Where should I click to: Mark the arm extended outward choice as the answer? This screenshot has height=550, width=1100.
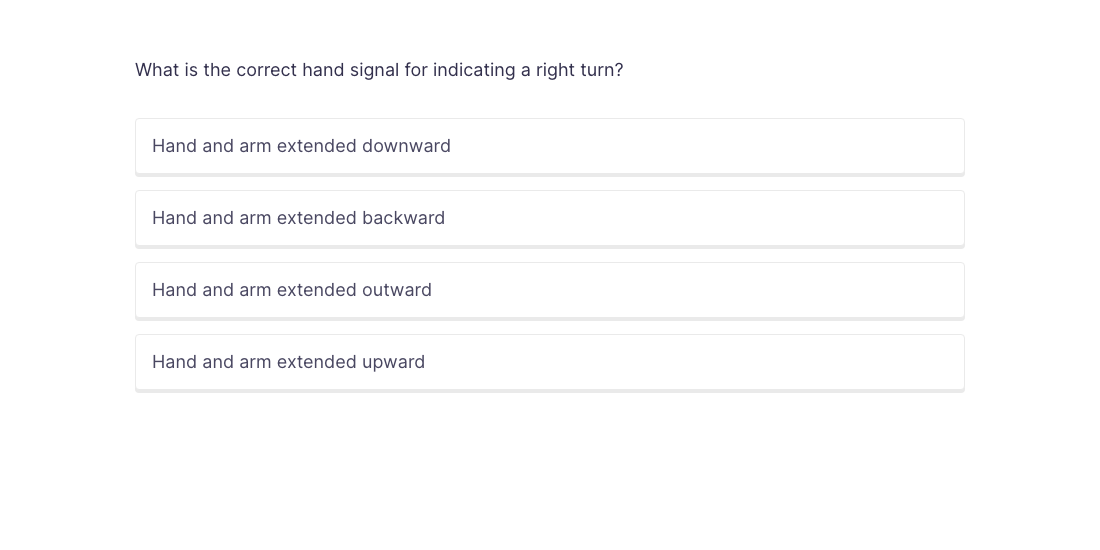[x=549, y=290]
